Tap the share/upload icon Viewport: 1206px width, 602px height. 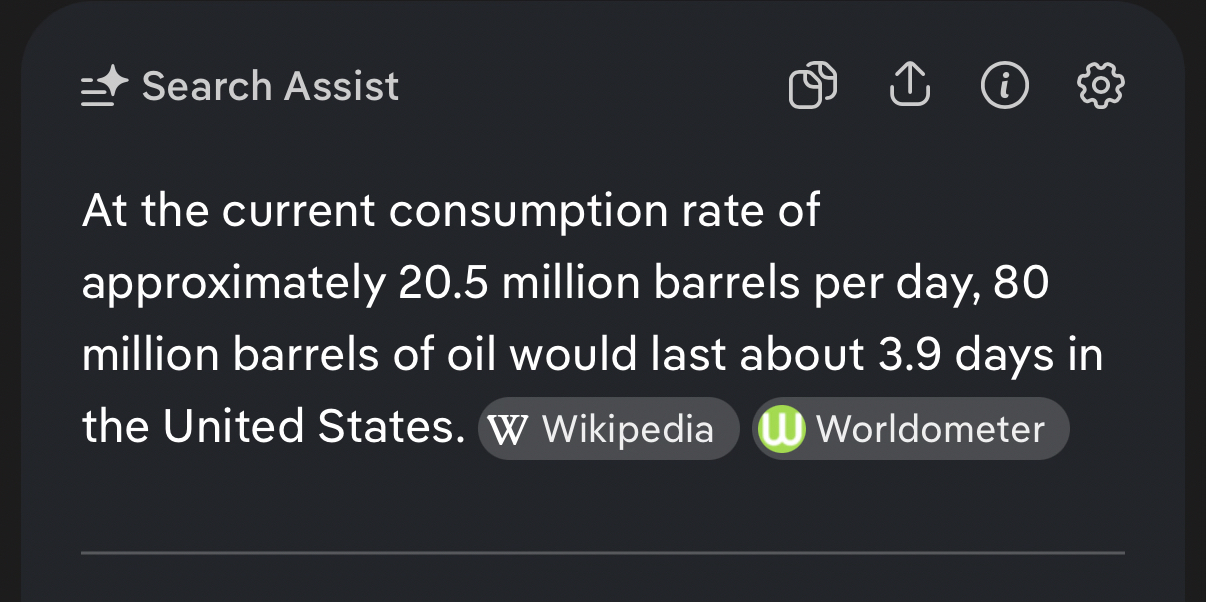[909, 86]
